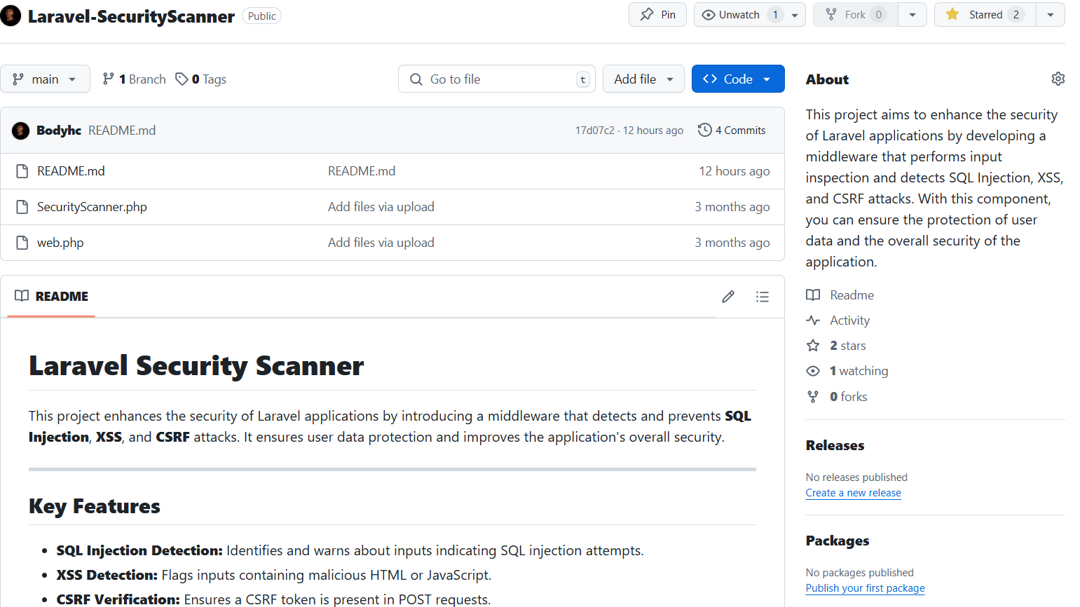Open the commit history via the clock icon
The image size is (1080, 607).
[x=703, y=130]
